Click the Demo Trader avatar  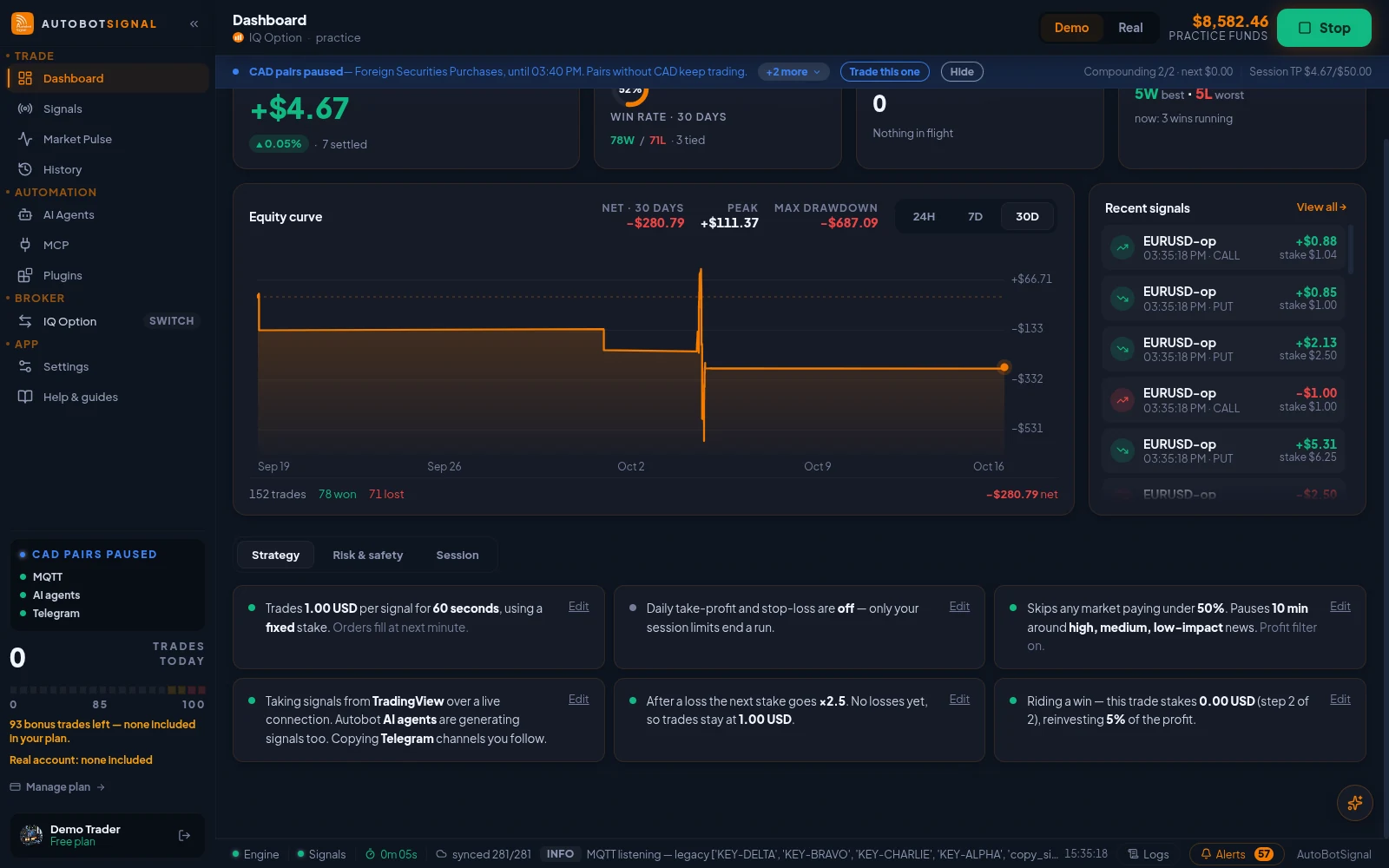tap(31, 836)
